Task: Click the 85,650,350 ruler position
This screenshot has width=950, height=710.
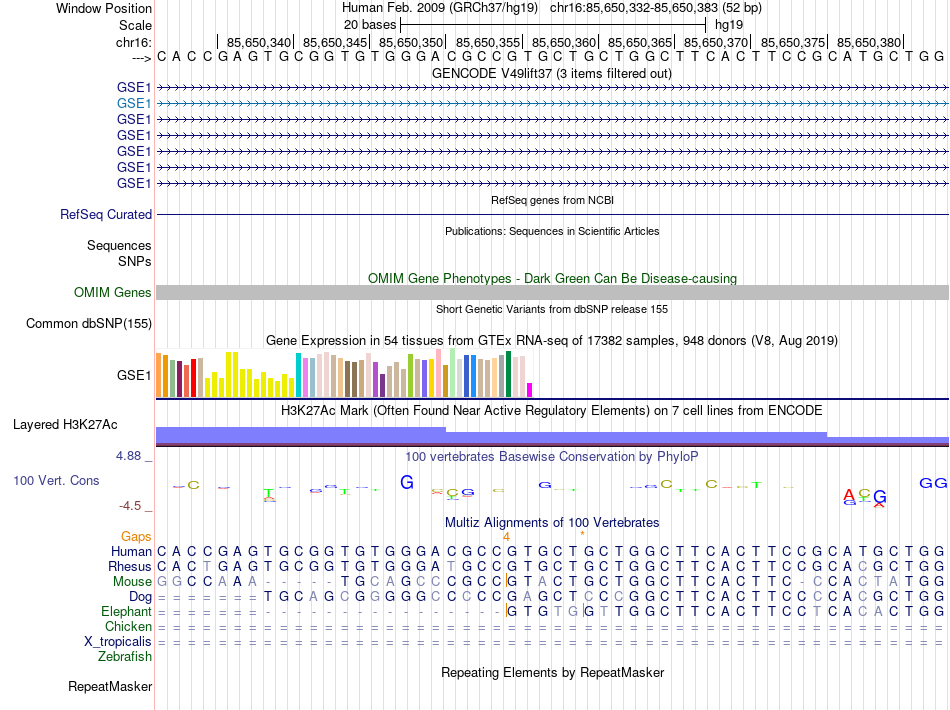Action: click(411, 42)
